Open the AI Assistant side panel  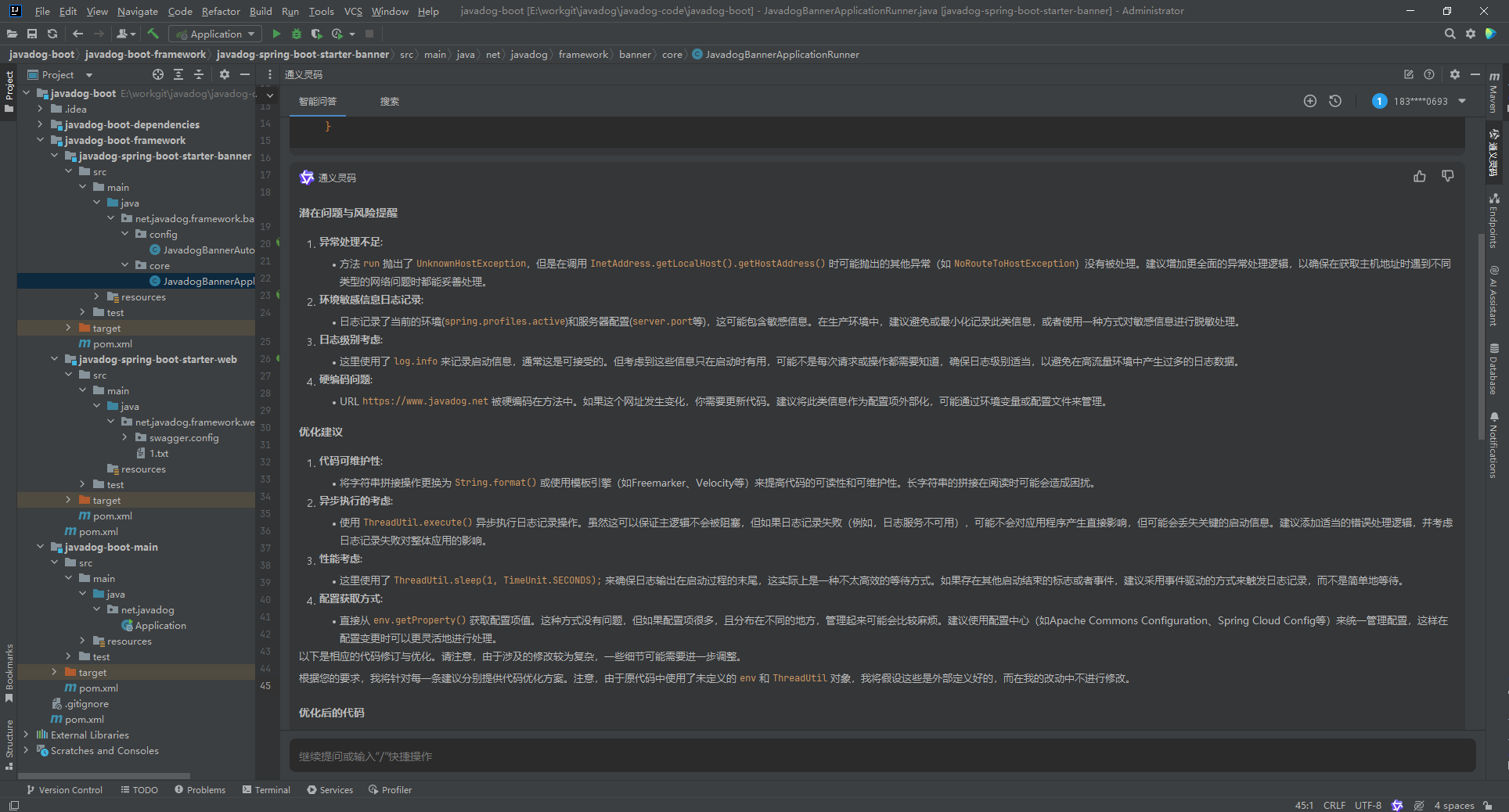point(1494,296)
